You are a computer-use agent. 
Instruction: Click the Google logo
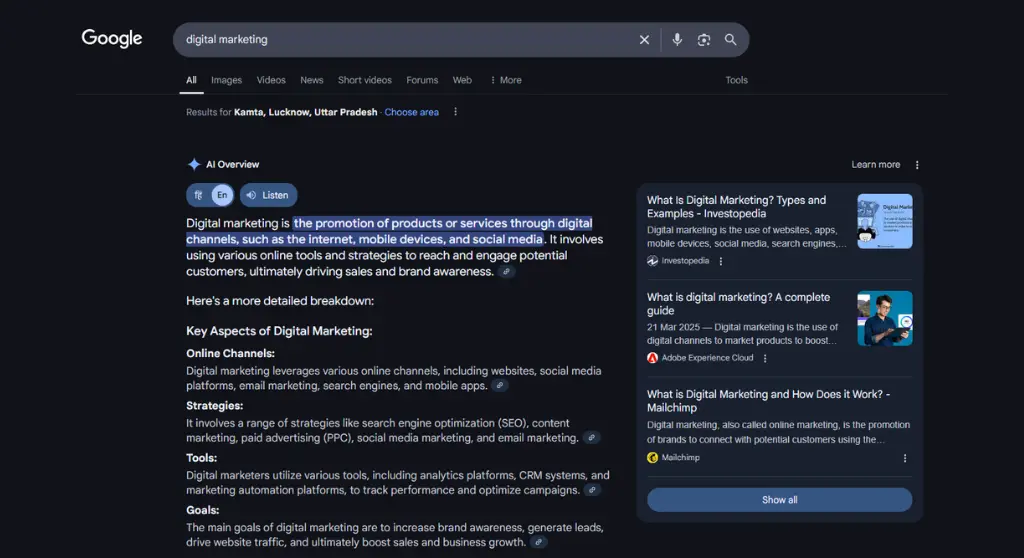[112, 39]
